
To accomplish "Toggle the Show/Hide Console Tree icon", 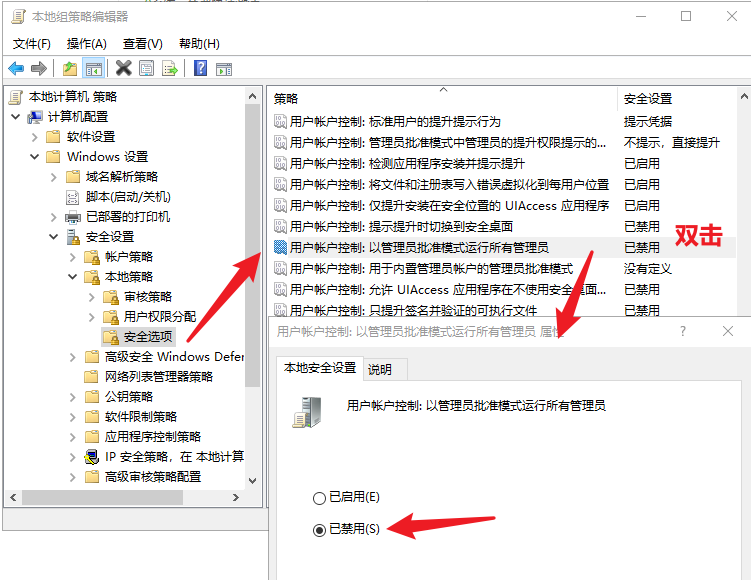I will click(93, 68).
